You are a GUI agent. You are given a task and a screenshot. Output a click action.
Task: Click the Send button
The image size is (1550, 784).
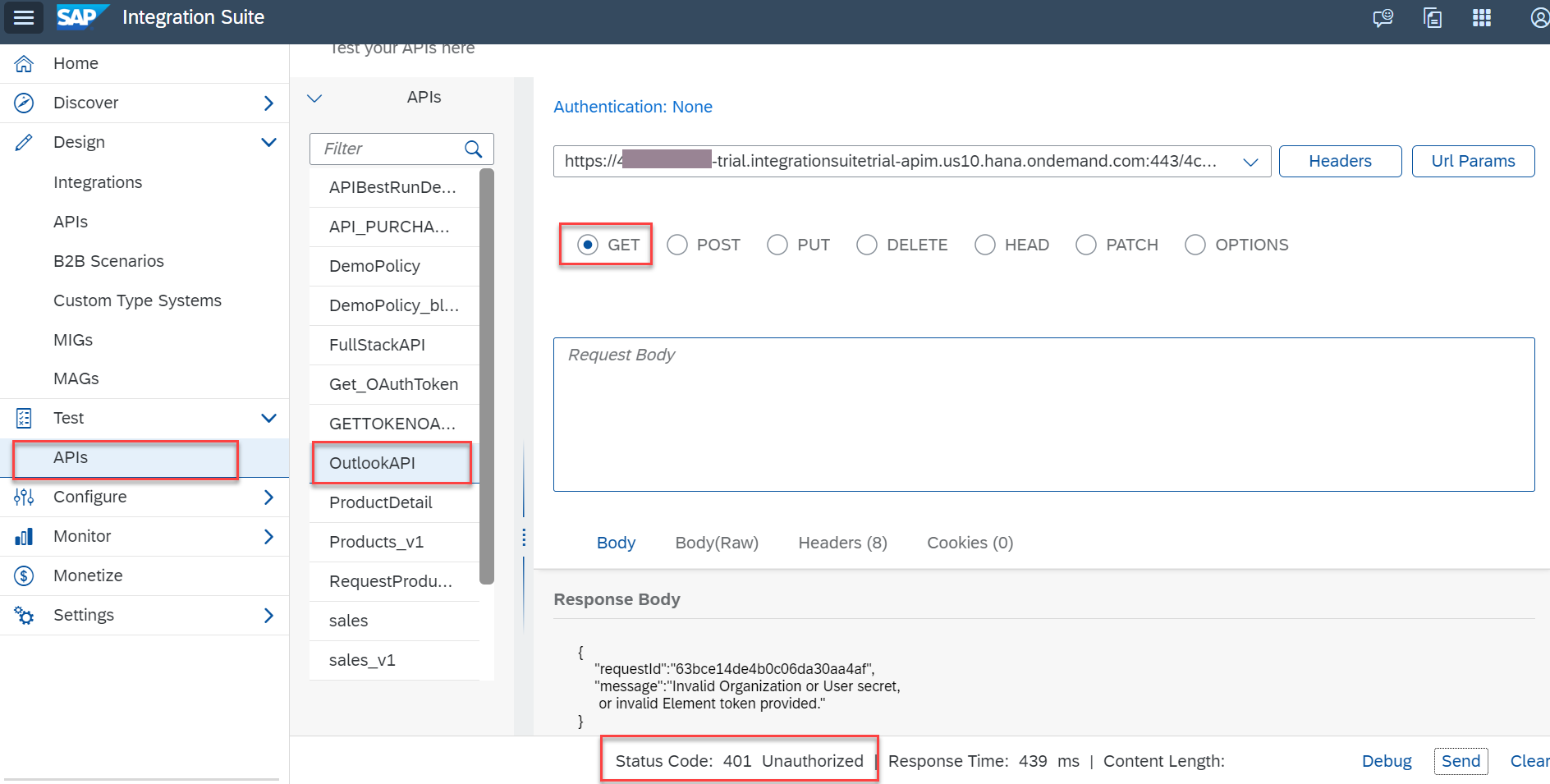(1461, 761)
